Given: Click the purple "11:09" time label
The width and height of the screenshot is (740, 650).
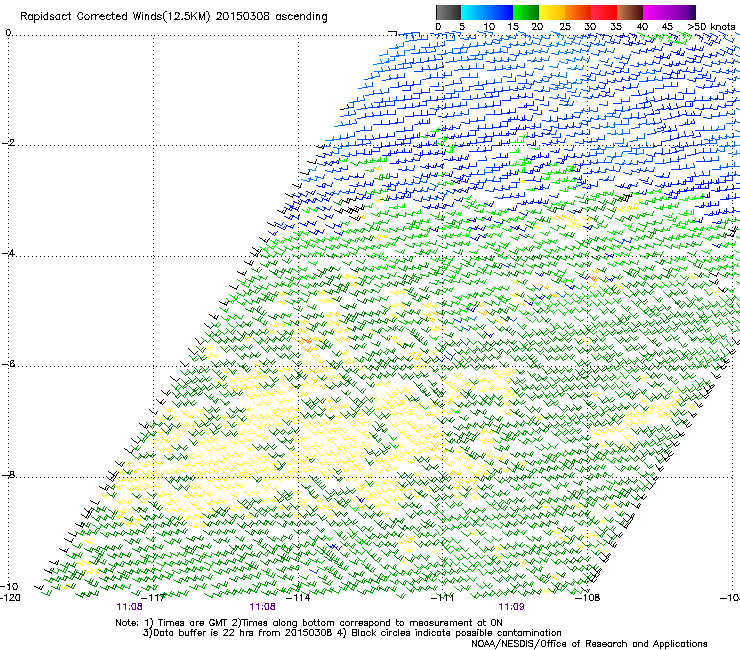Looking at the screenshot, I should coord(511,607).
